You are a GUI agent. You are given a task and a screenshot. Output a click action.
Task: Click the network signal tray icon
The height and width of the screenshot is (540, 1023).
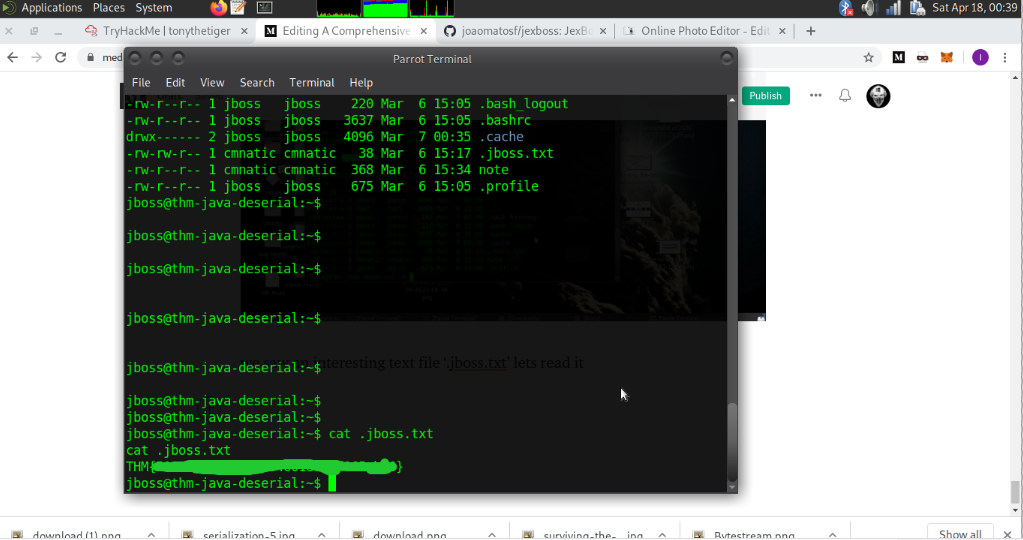point(893,8)
